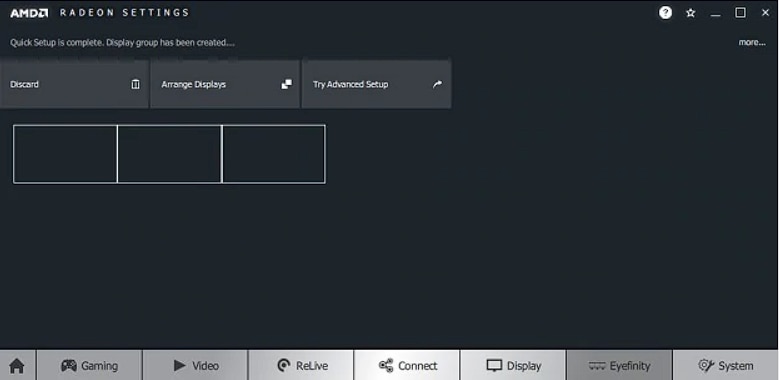Open the ReLive tab

(x=301, y=366)
